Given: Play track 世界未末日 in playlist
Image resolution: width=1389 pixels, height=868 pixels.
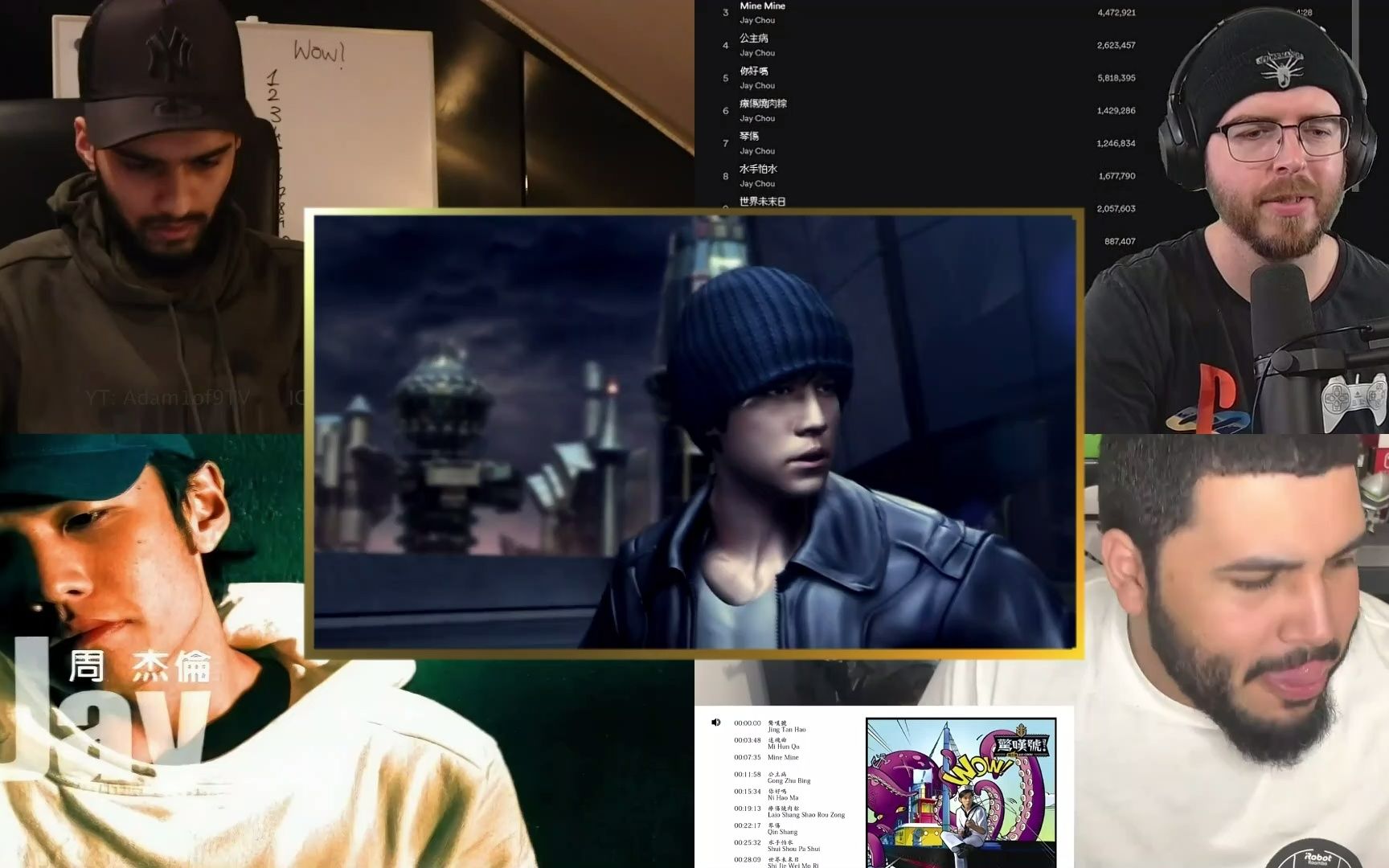Looking at the screenshot, I should pos(762,201).
